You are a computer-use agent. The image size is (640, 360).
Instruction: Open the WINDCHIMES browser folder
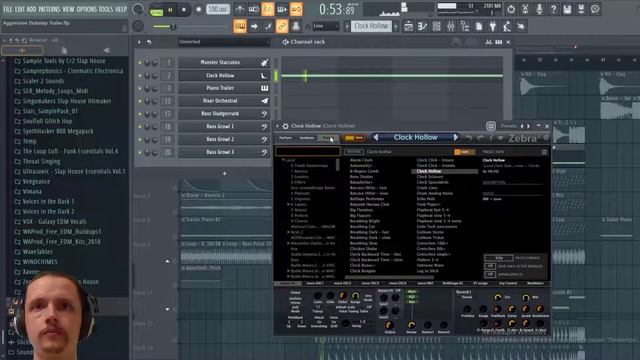coord(40,262)
